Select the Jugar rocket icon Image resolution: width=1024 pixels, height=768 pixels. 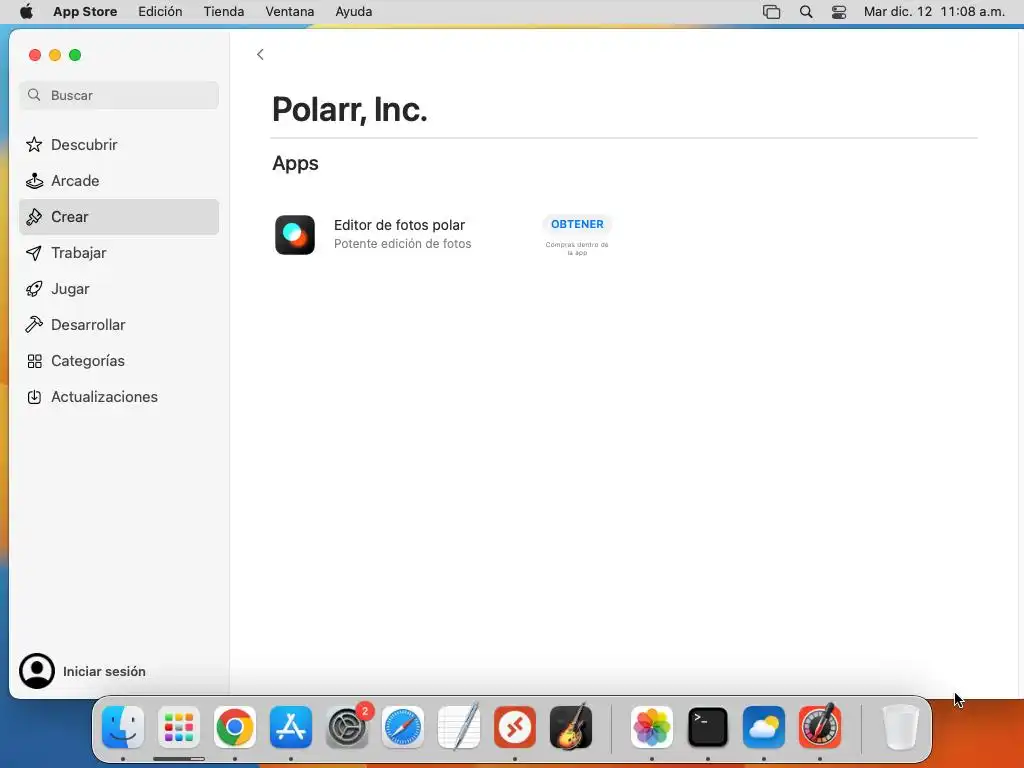point(34,289)
